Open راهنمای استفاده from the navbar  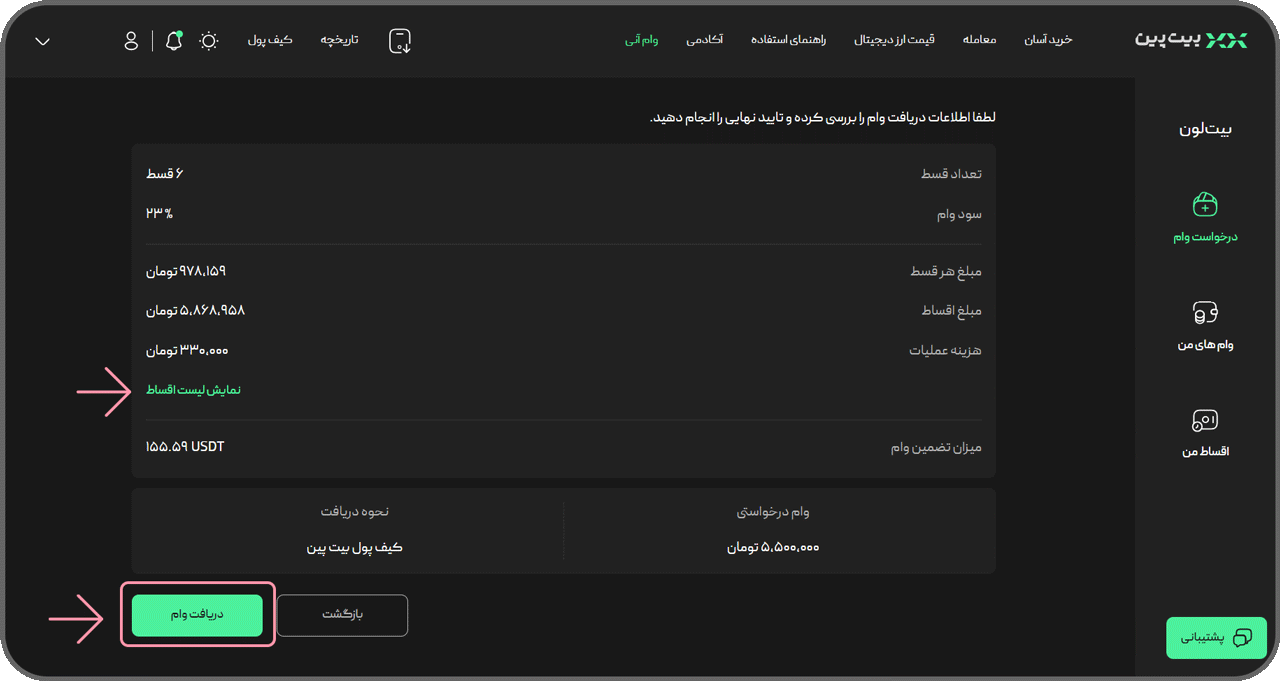(788, 40)
